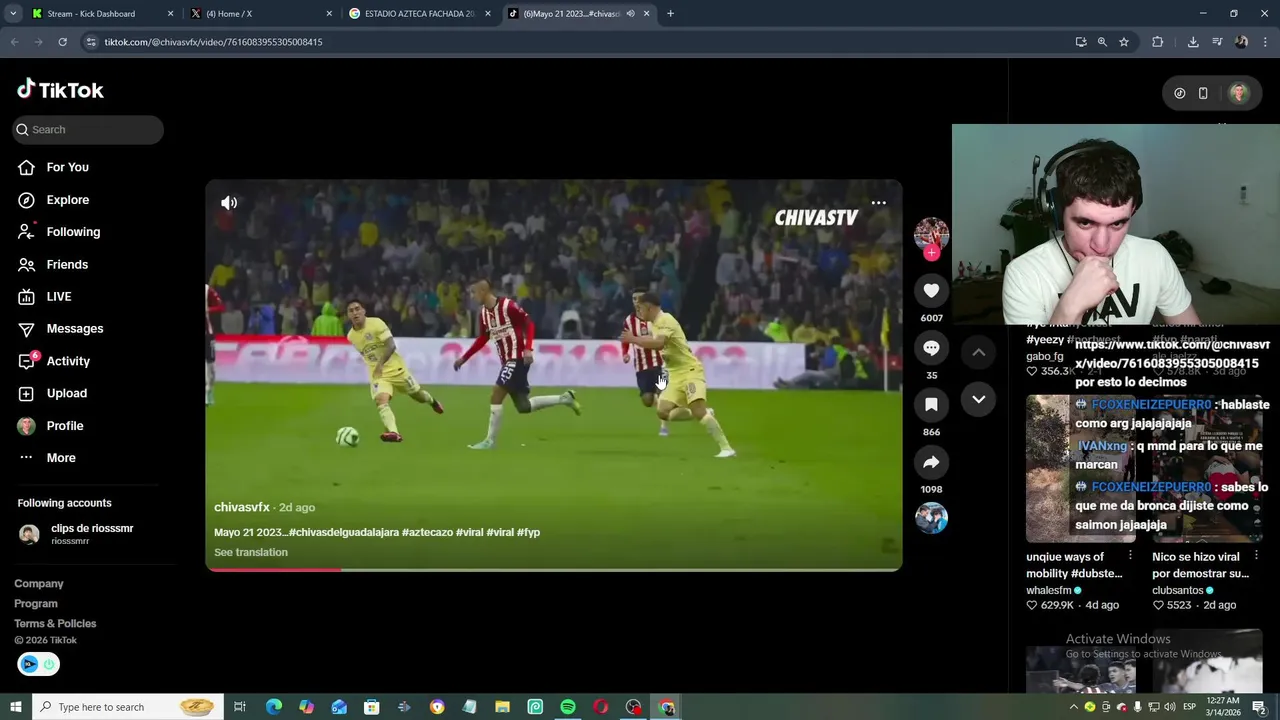This screenshot has width=1280, height=720.
Task: Mute the TikTok browser tab audio
Action: click(x=630, y=14)
